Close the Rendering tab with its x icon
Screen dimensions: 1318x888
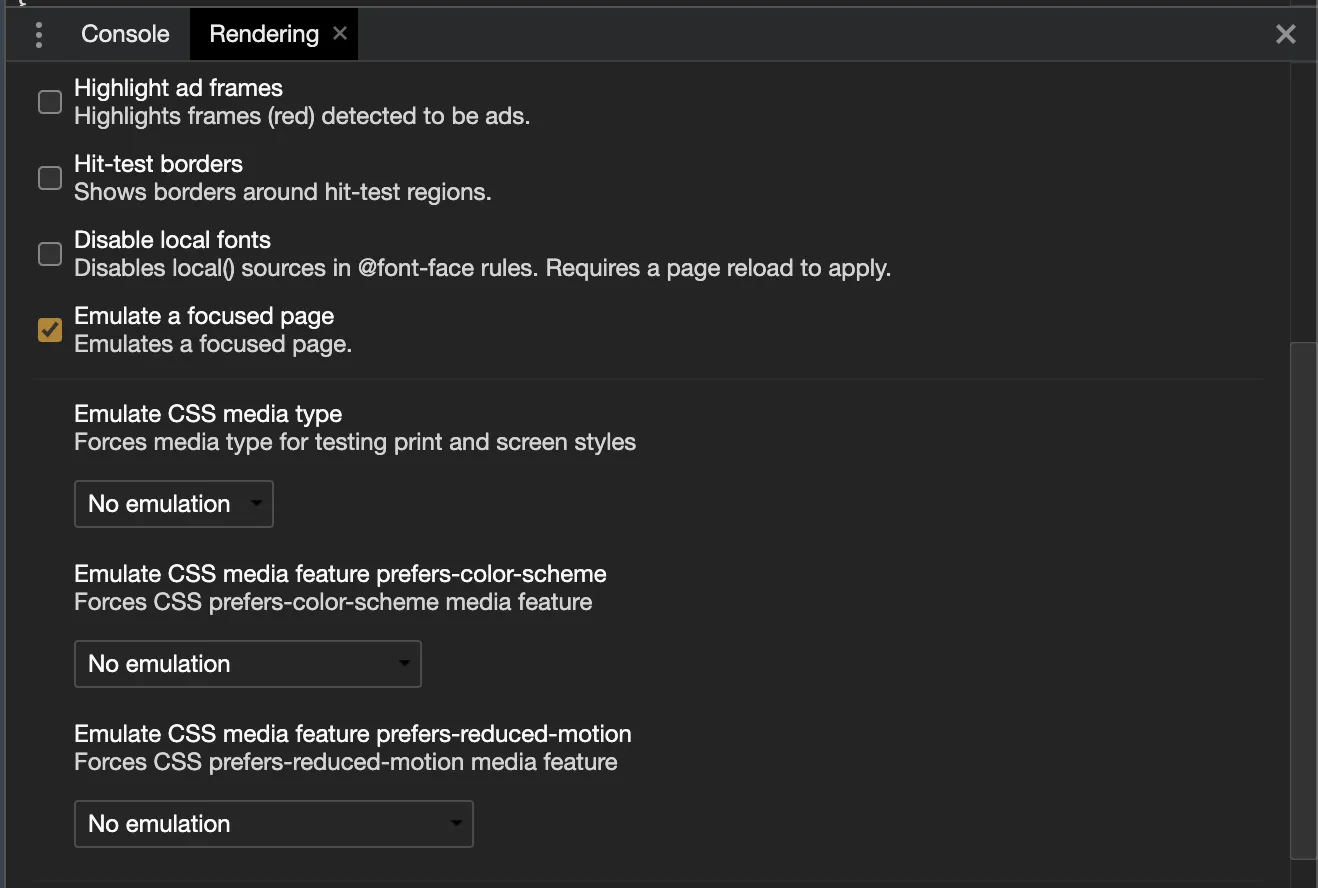pyautogui.click(x=340, y=33)
